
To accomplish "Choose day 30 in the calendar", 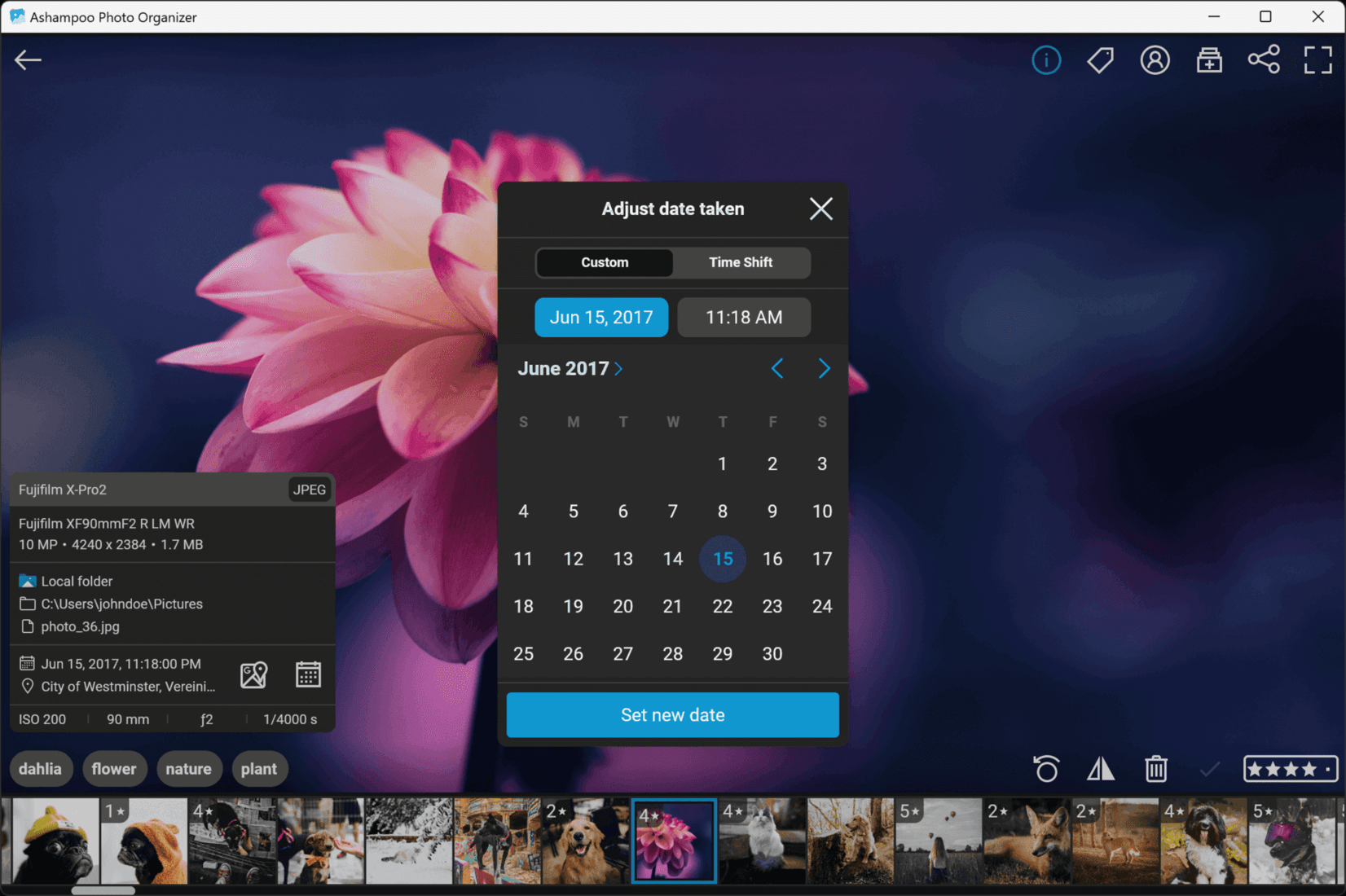I will point(772,653).
